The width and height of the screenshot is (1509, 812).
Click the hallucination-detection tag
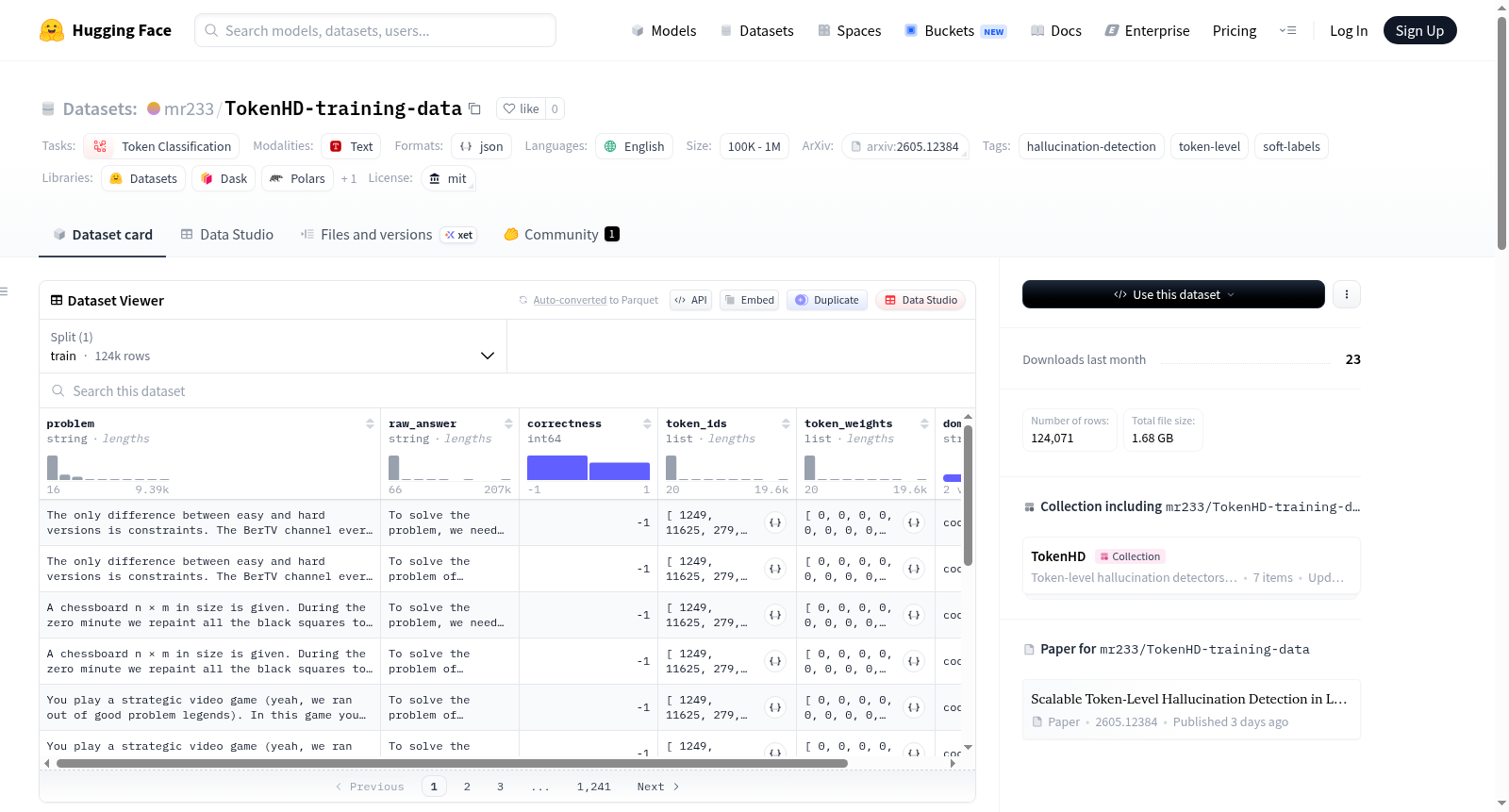tap(1091, 146)
